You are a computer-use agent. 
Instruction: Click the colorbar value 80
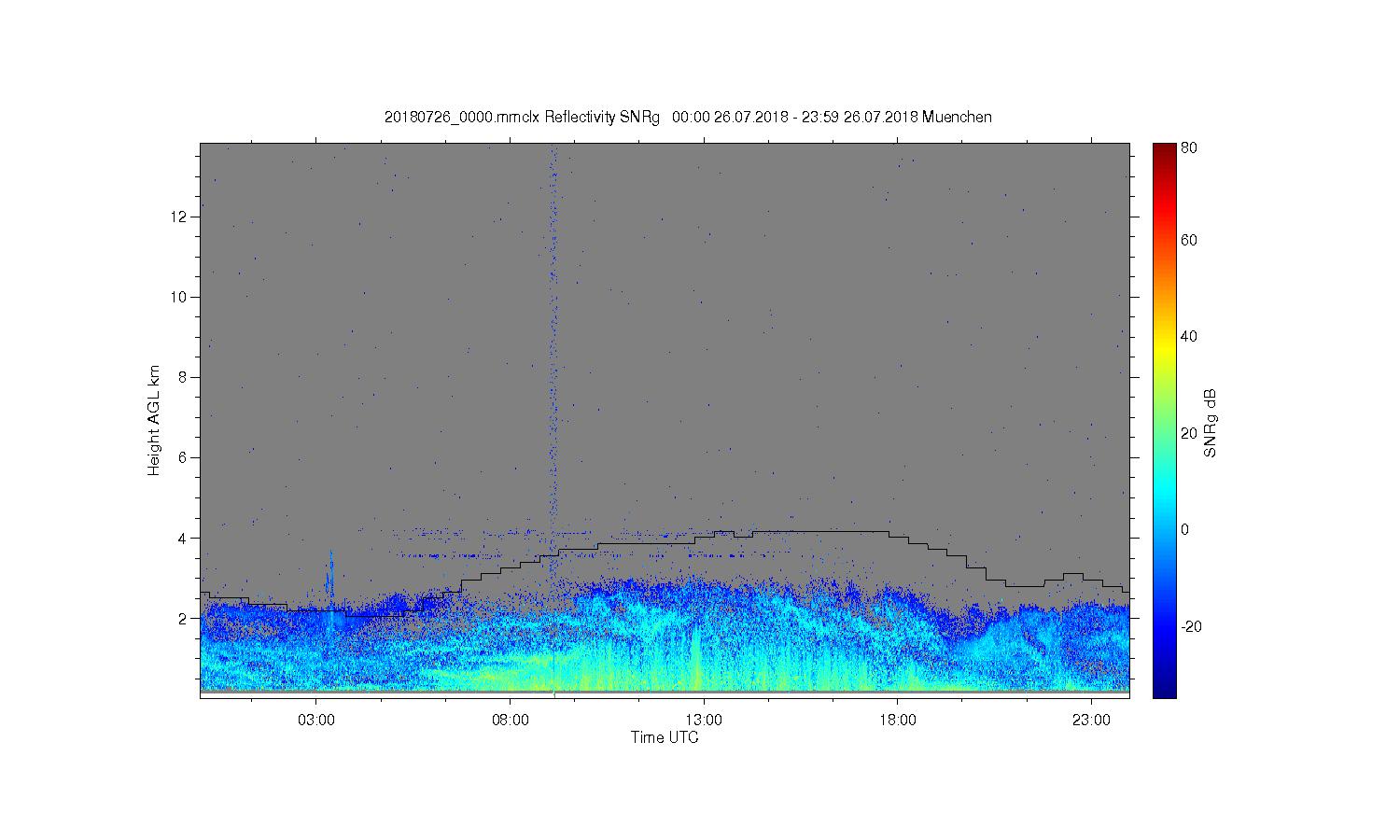pos(1189,147)
